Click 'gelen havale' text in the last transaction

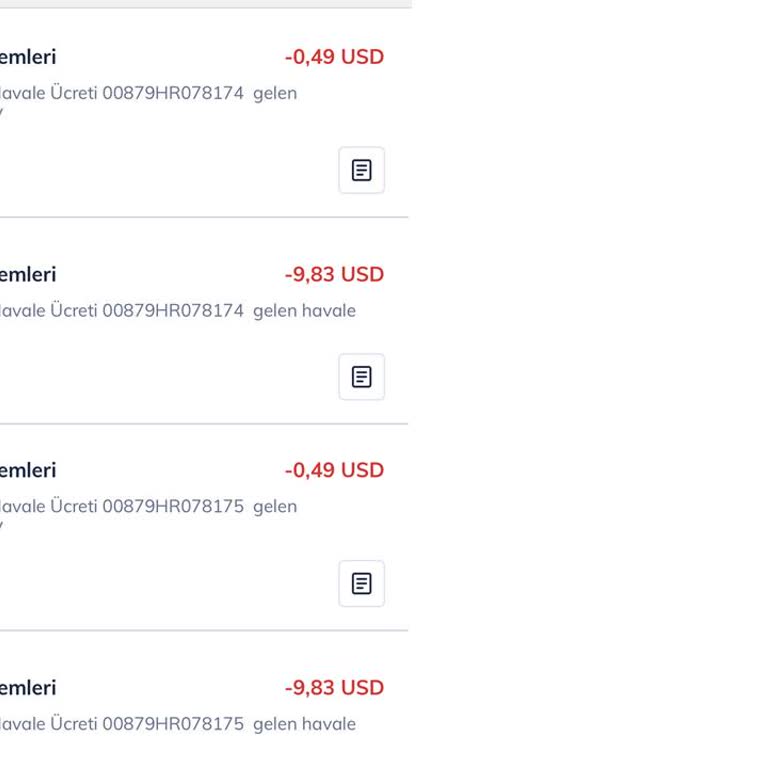coord(304,724)
